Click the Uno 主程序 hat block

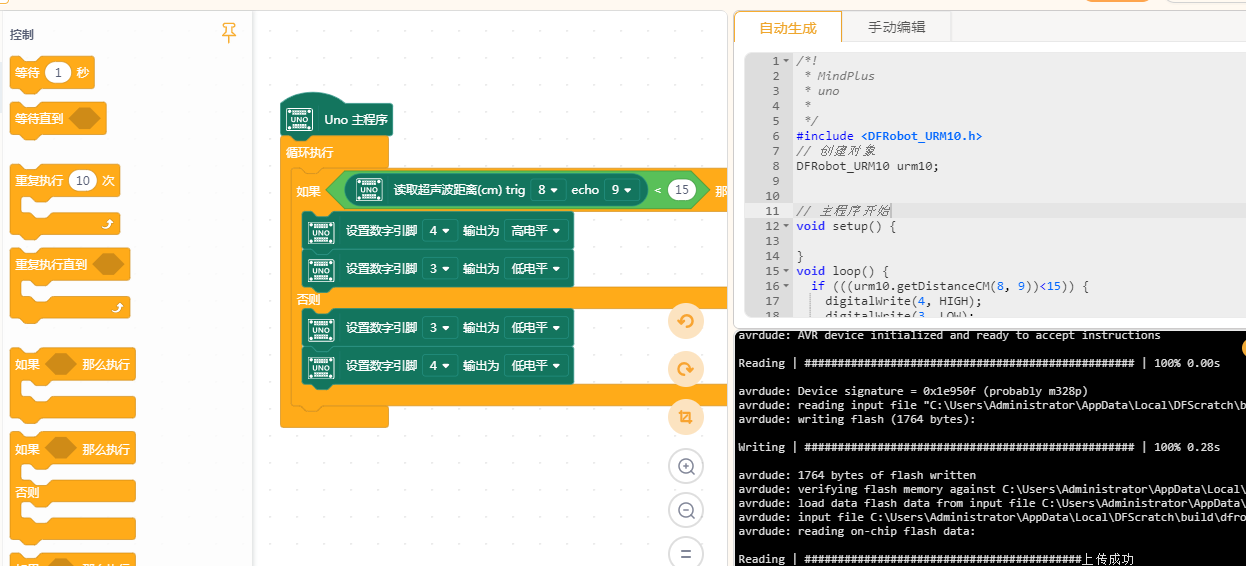click(336, 118)
